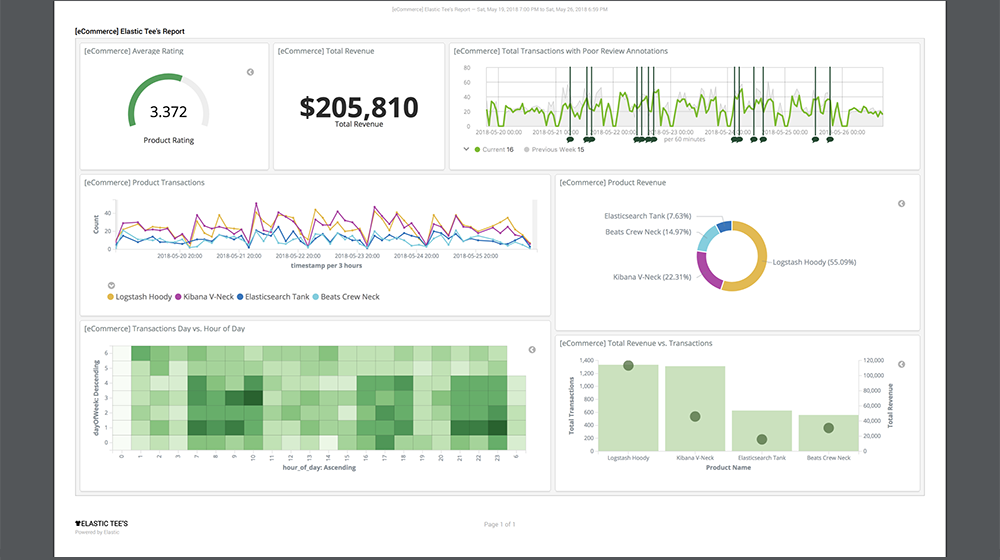Click Elastic Tee's logo in footer

pyautogui.click(x=101, y=524)
